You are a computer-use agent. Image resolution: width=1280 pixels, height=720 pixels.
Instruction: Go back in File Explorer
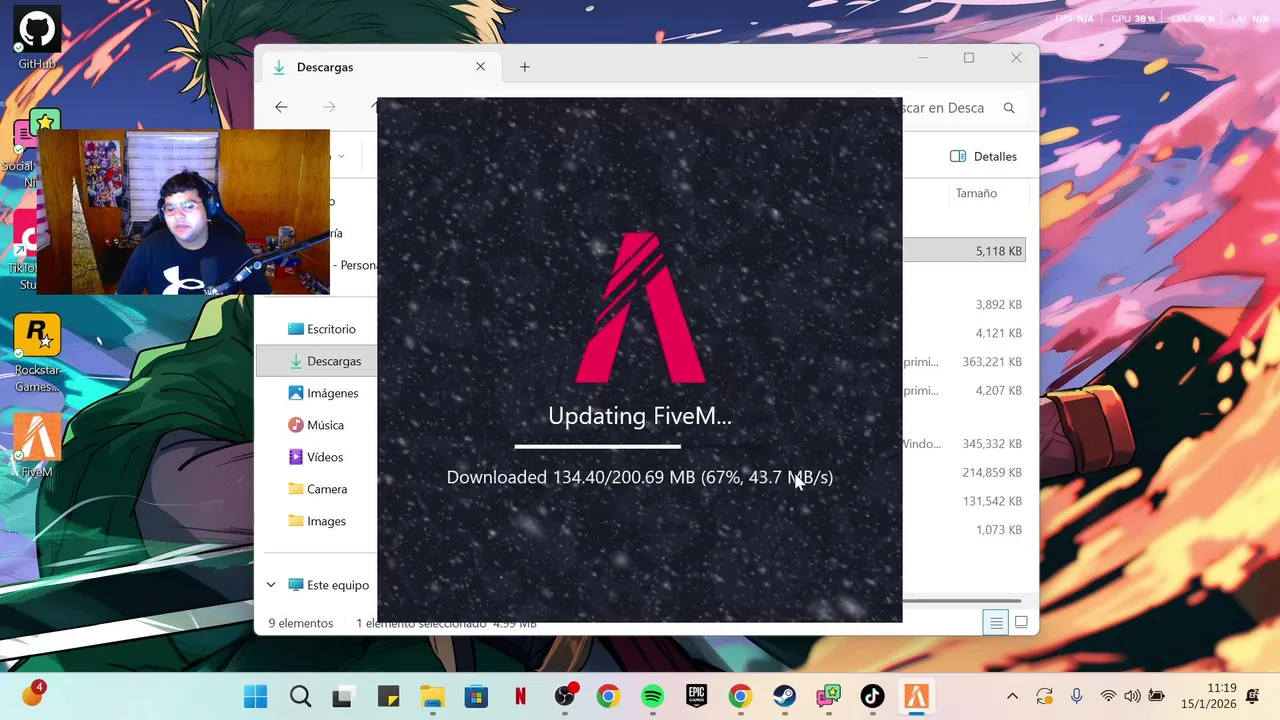point(281,107)
